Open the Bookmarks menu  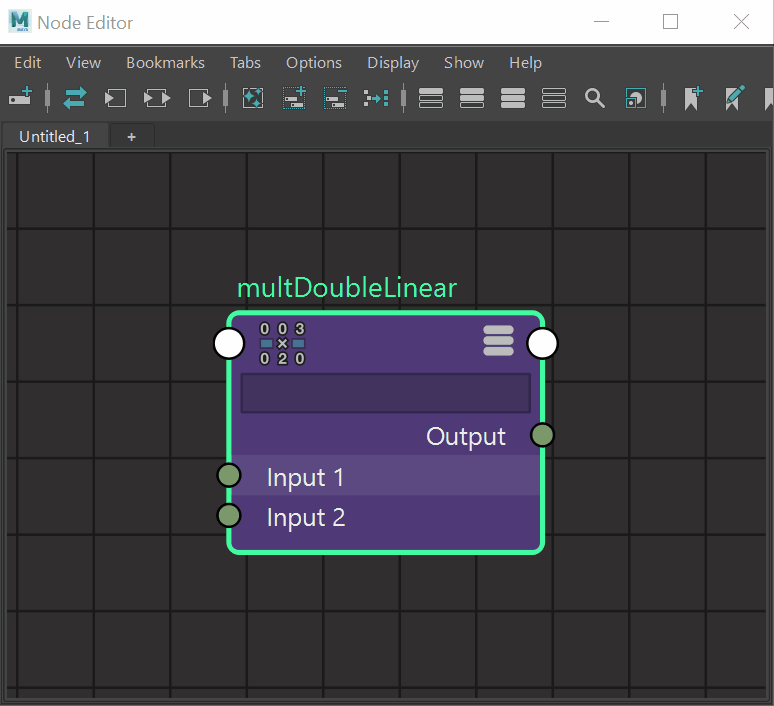[x=165, y=62]
